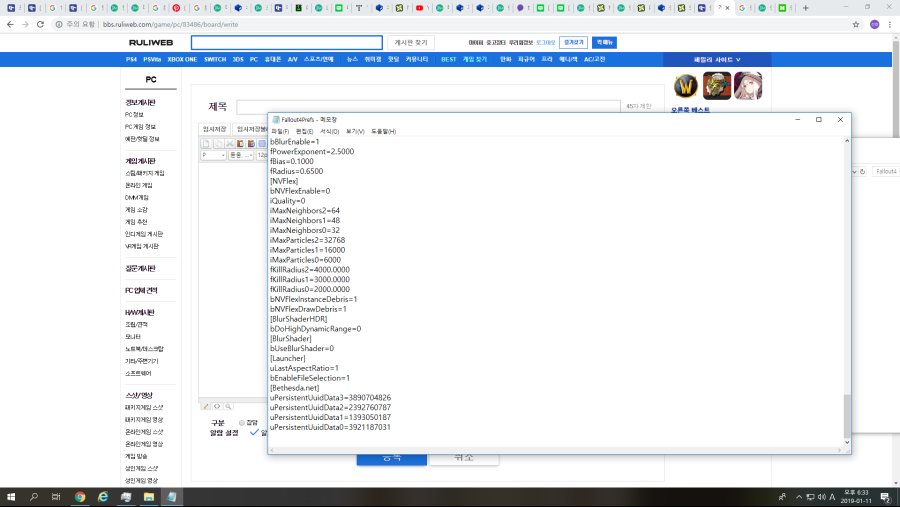Open the 파일(F) menu in Notepad
Viewport: 900px width, 507px height.
pos(279,131)
